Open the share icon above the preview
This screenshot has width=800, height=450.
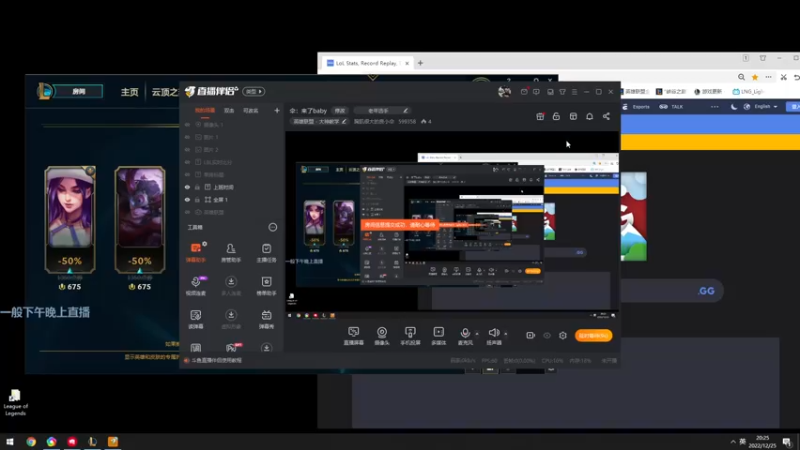(606, 116)
